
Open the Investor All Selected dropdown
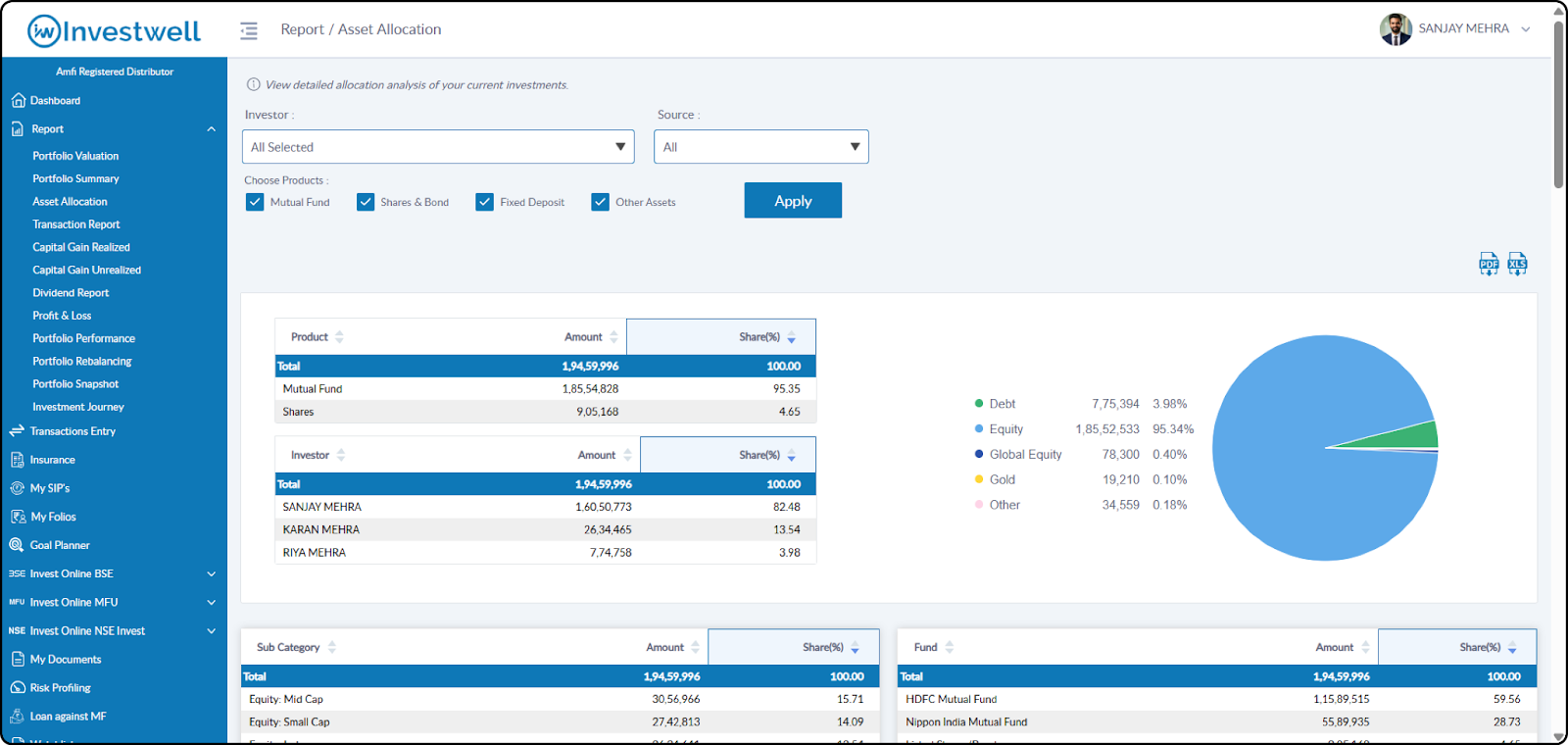pyautogui.click(x=438, y=147)
